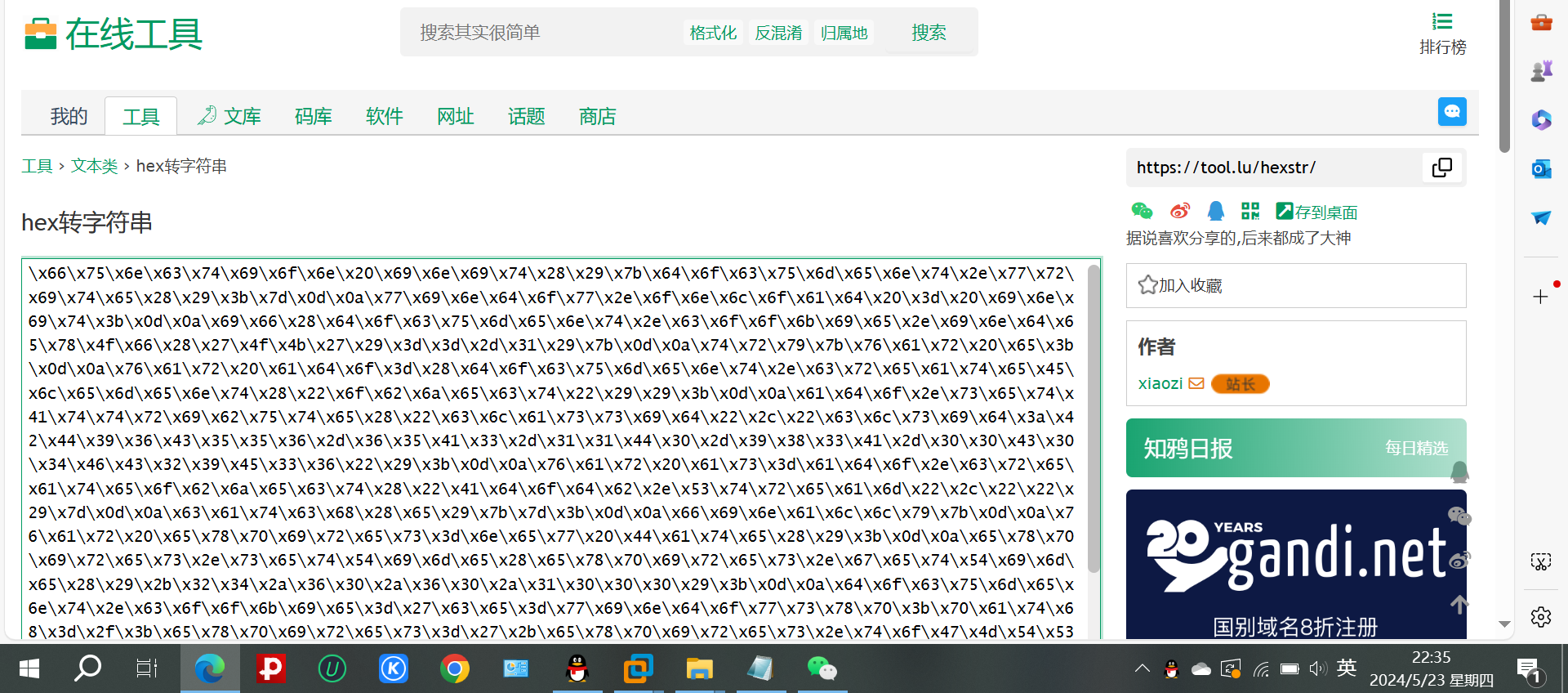This screenshot has height=693, width=1568.
Task: Open the 排行榜 ranking list icon
Action: [1442, 22]
